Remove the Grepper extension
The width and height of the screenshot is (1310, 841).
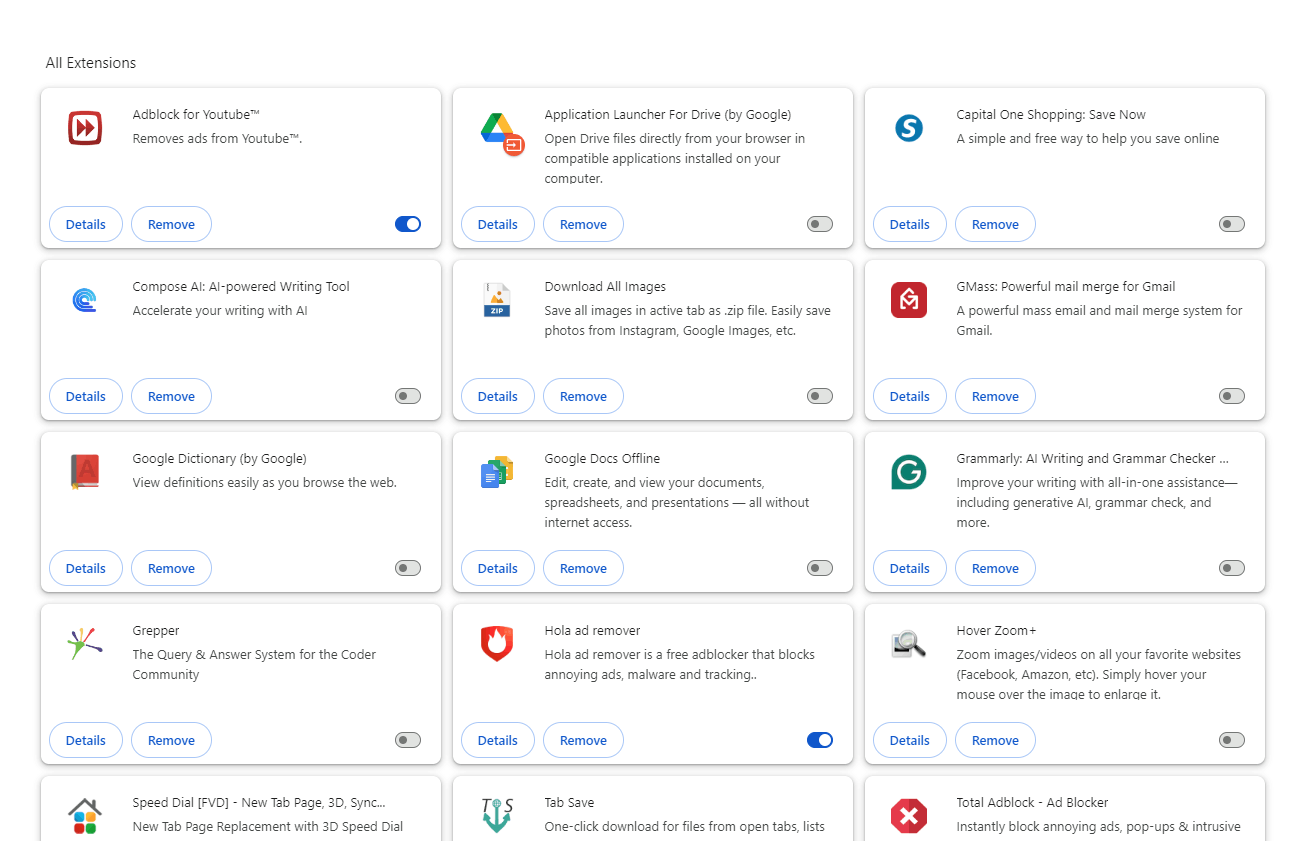[x=171, y=740]
